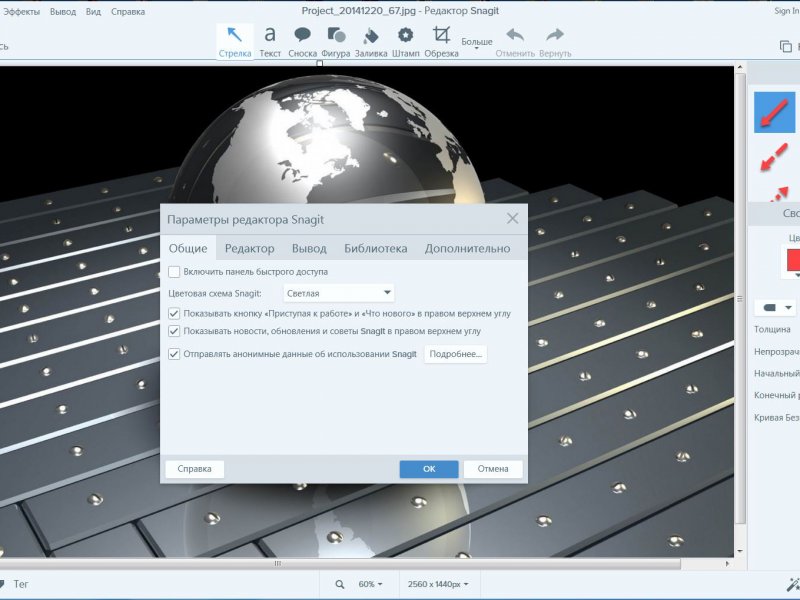Select the Стрелка arrow tool
800x600 pixels.
(x=235, y=42)
